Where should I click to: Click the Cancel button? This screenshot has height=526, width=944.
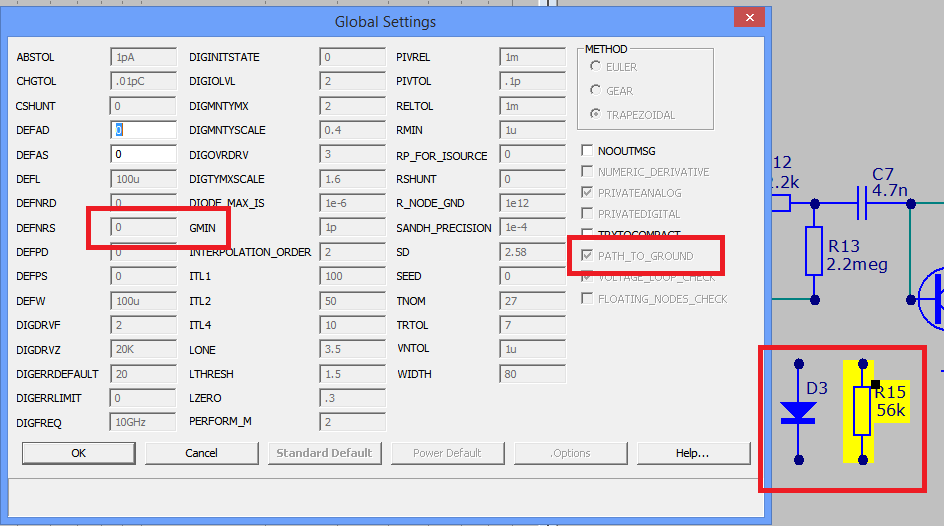coord(201,453)
